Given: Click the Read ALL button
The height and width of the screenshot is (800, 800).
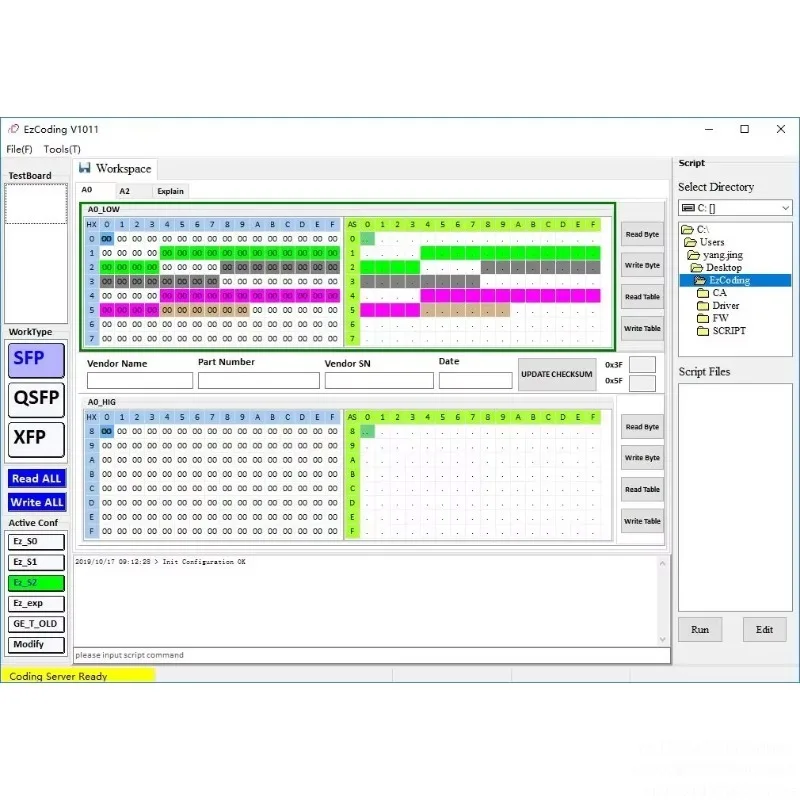Looking at the screenshot, I should coord(37,479).
